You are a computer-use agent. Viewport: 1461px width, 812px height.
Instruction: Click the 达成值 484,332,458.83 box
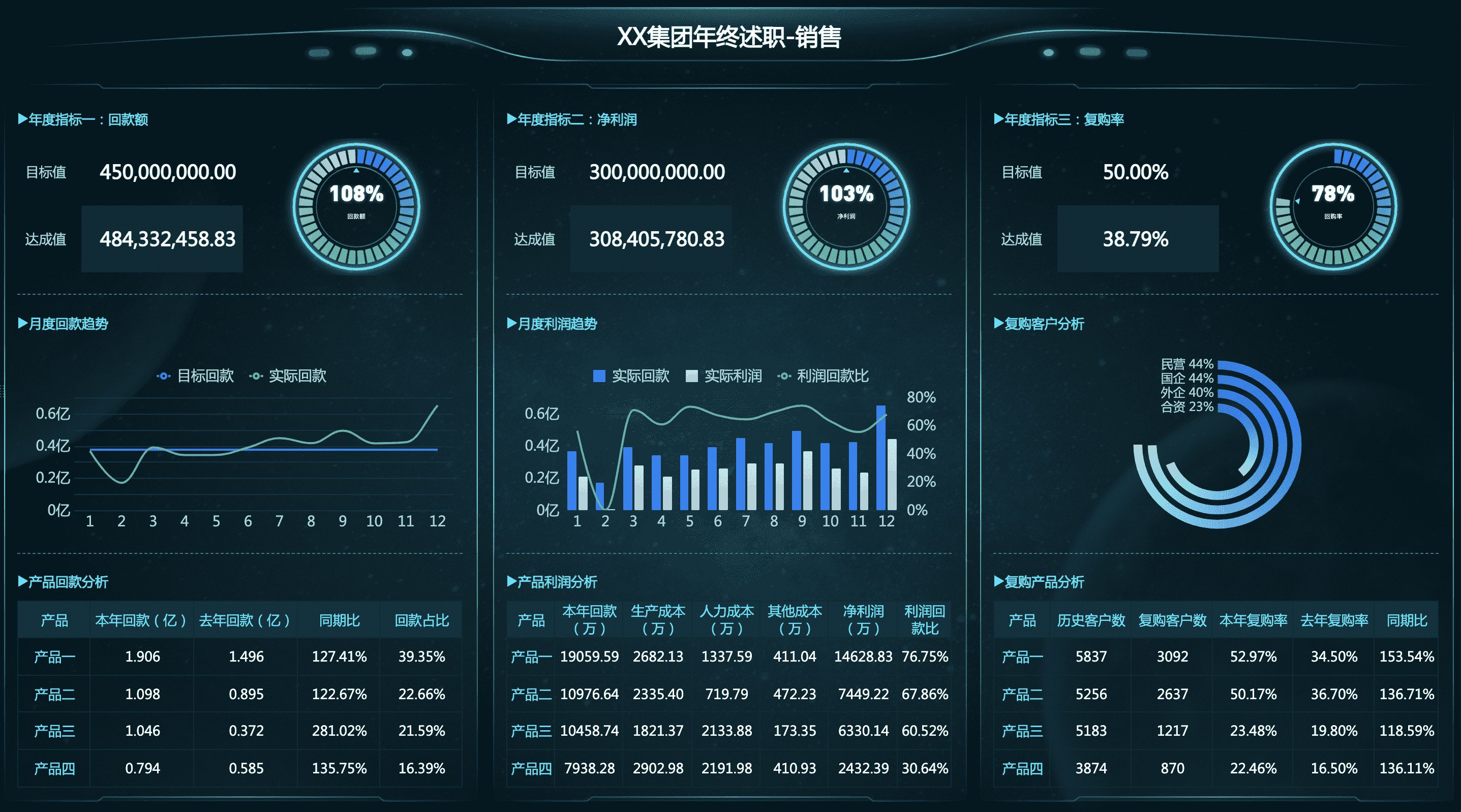162,239
